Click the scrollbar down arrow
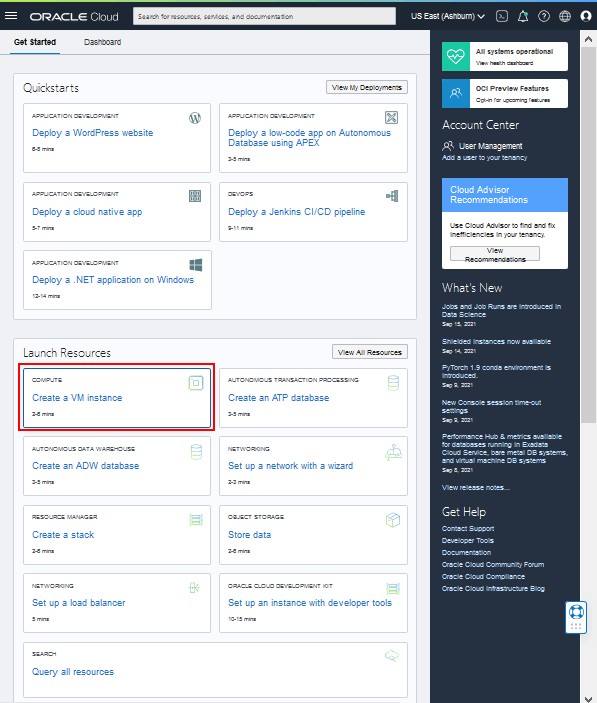 [588, 697]
